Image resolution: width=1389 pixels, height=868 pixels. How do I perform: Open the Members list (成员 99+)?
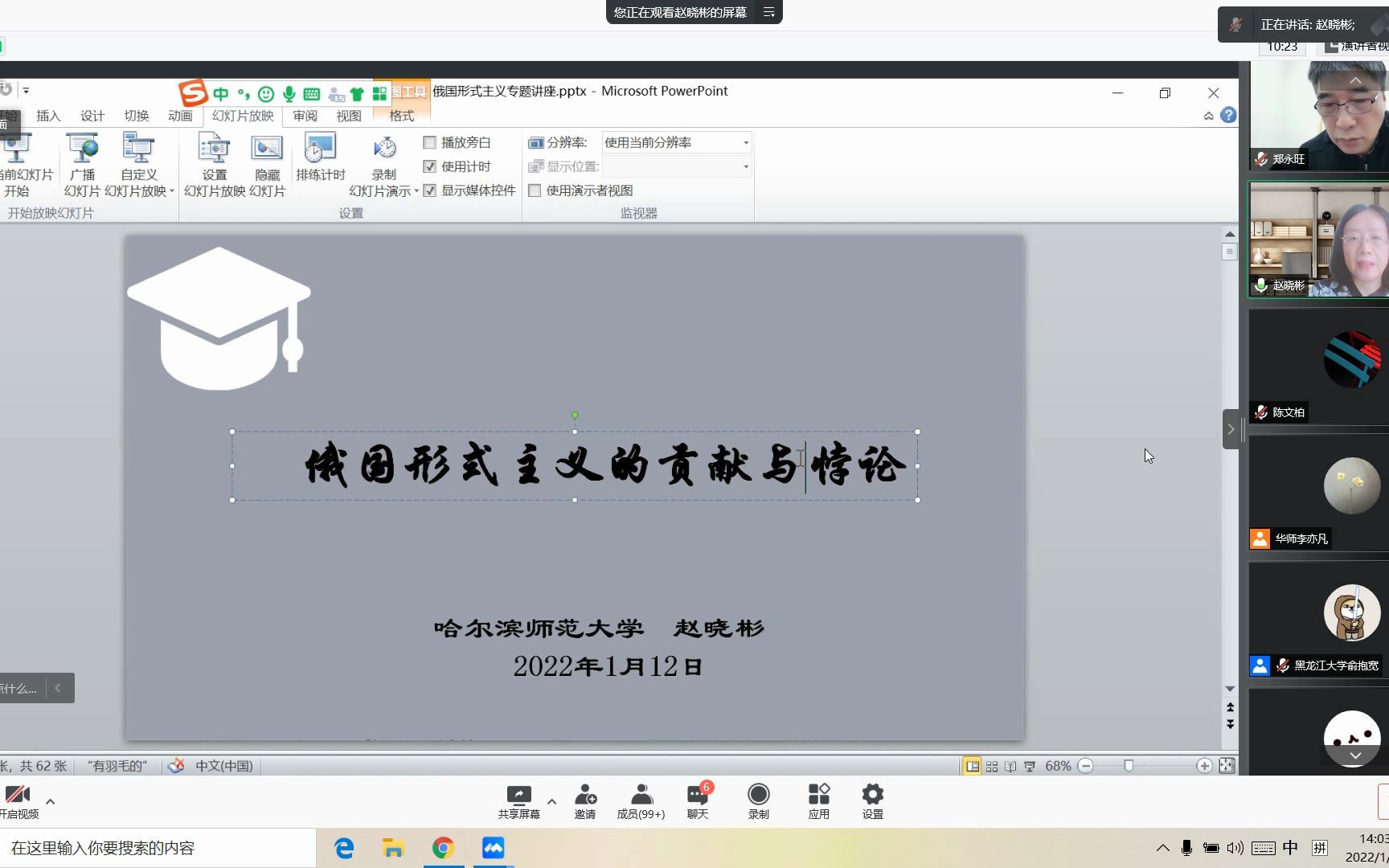click(641, 801)
